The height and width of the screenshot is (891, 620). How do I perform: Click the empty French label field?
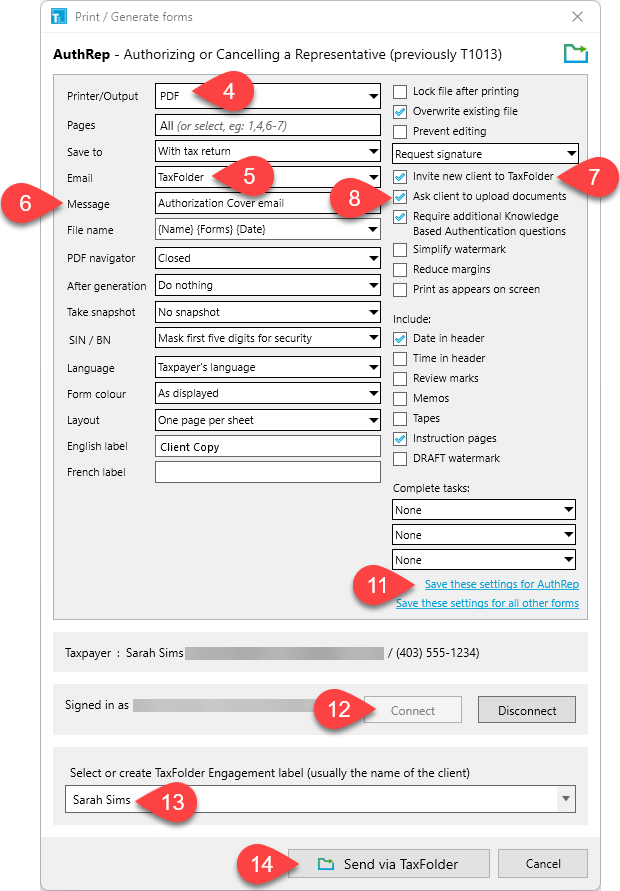[x=268, y=472]
